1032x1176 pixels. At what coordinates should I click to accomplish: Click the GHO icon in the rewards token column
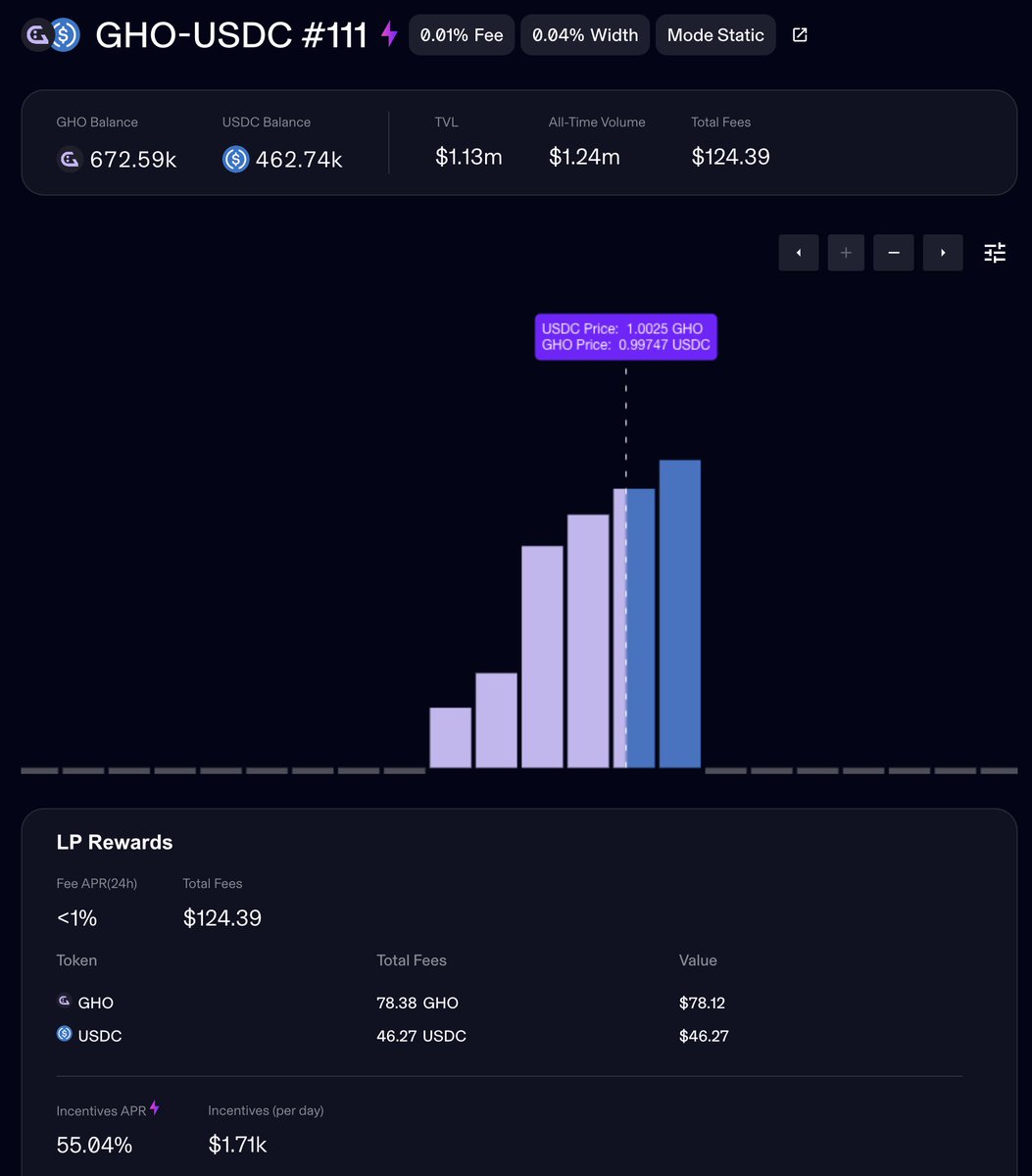click(x=65, y=1002)
